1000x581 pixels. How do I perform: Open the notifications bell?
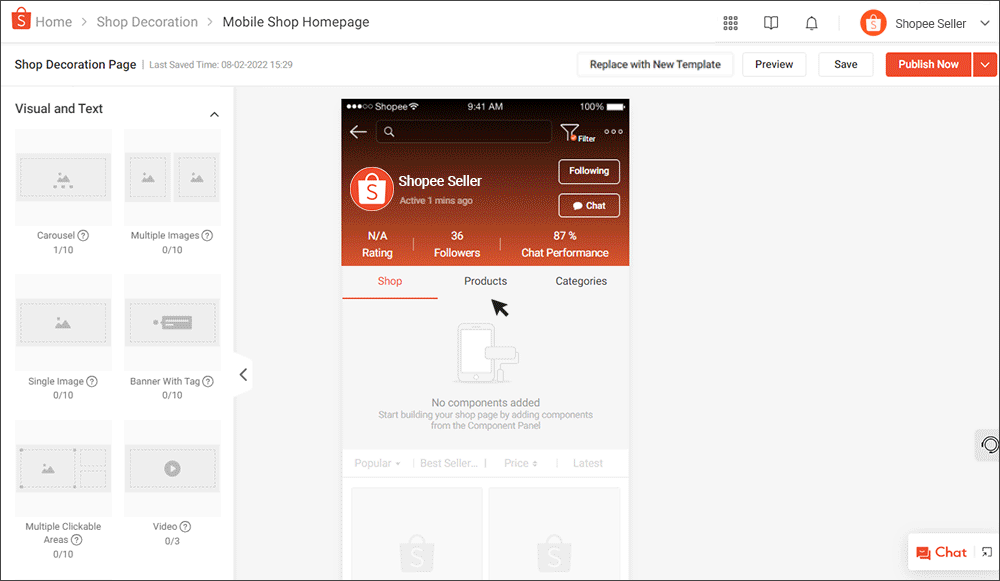[x=811, y=22]
